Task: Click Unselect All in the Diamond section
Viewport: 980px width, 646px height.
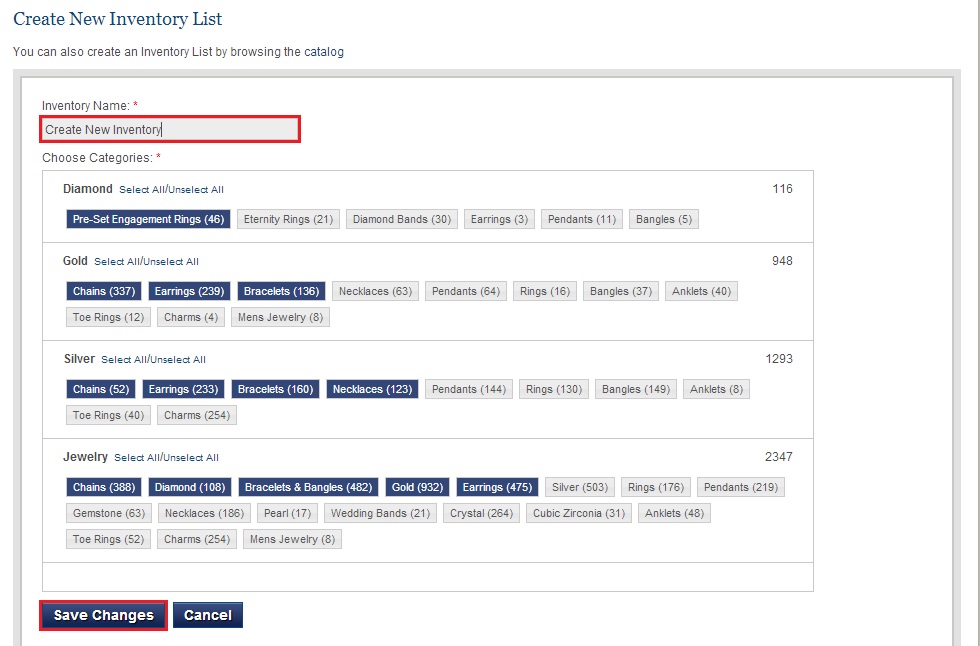Action: 196,189
